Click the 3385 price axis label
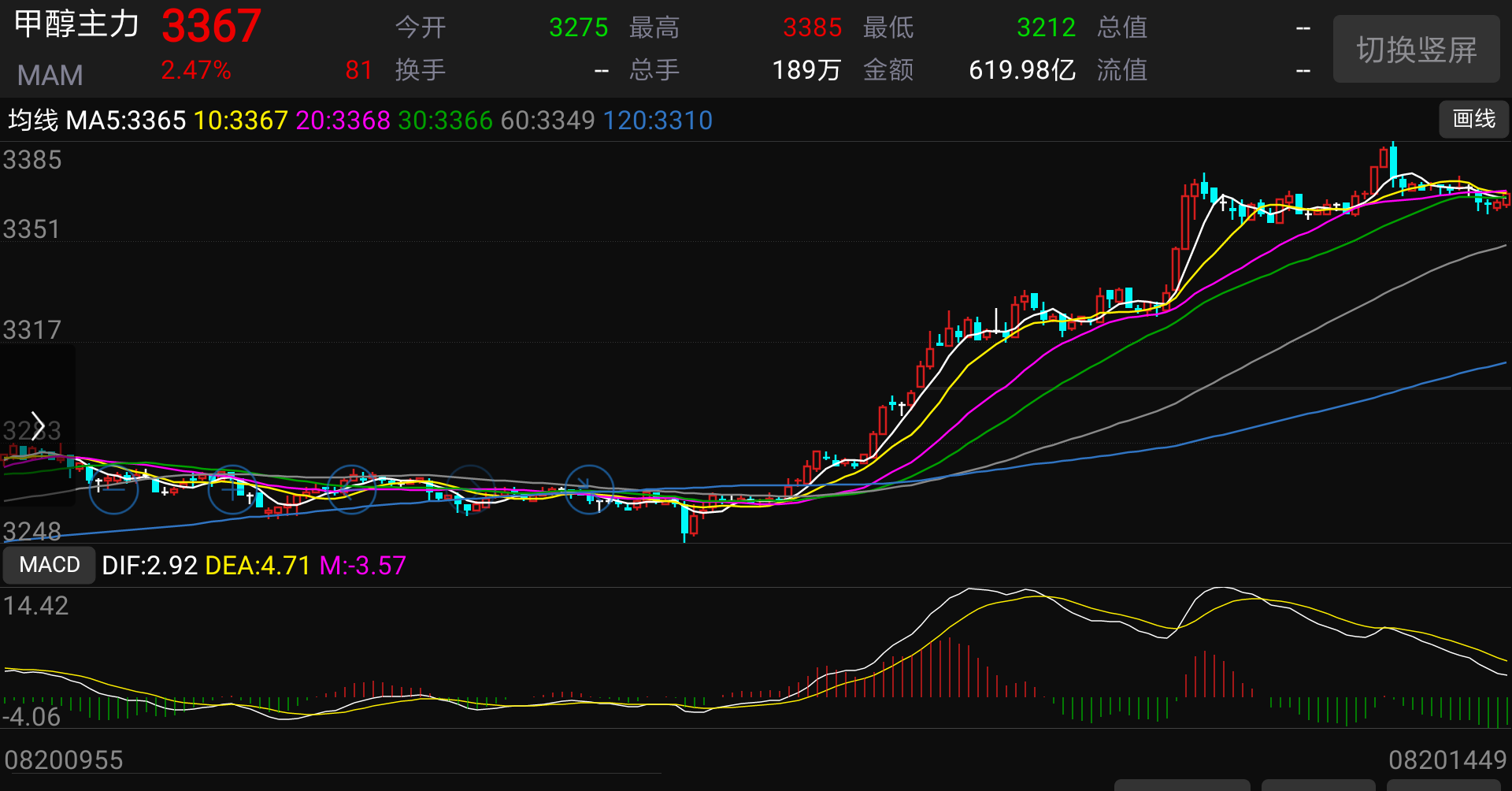The height and width of the screenshot is (791, 1512). (x=32, y=160)
